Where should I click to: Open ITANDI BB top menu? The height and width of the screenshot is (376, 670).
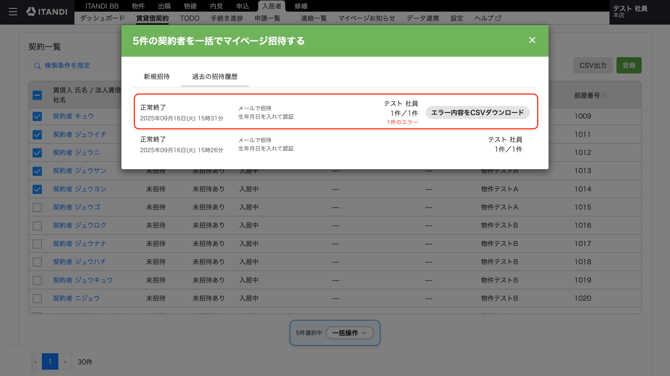point(102,6)
